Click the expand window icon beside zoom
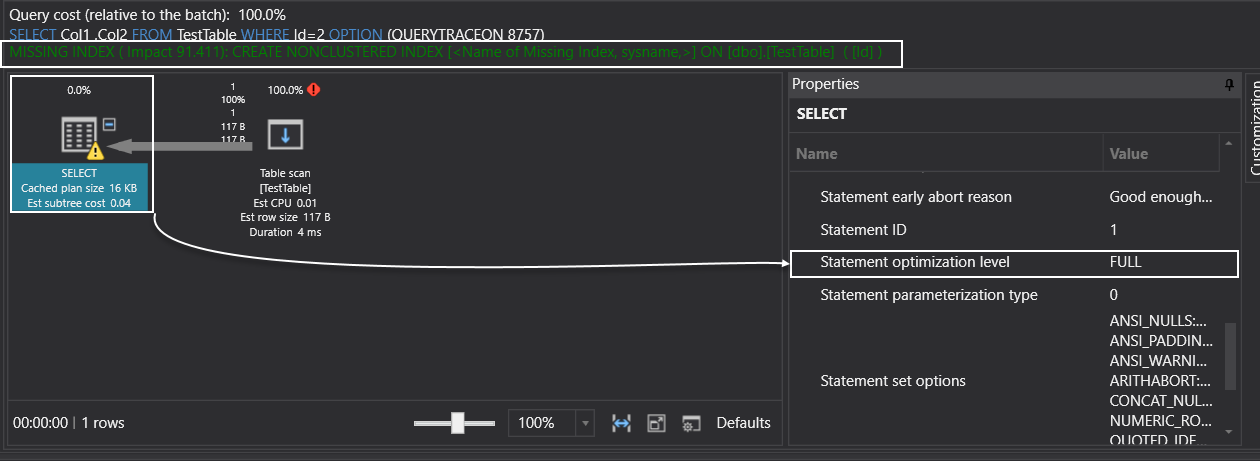Viewport: 1260px width, 461px height. (656, 423)
